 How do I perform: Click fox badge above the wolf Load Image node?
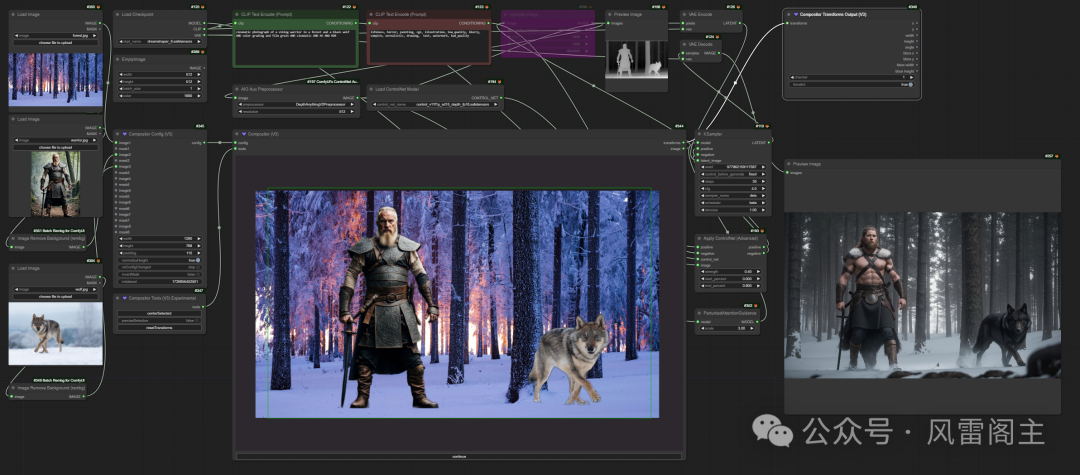pos(99,261)
